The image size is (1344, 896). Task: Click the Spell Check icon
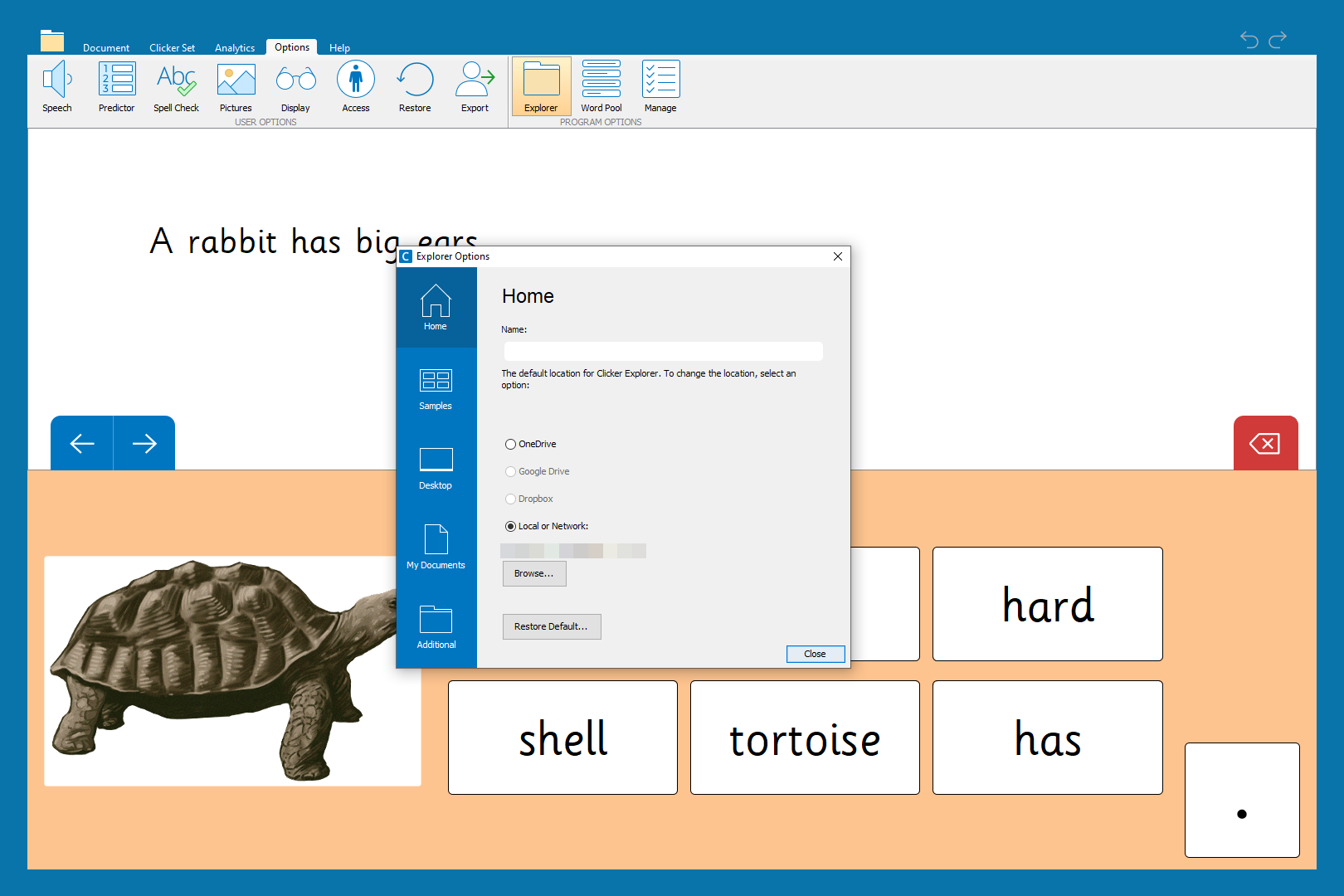pyautogui.click(x=176, y=86)
